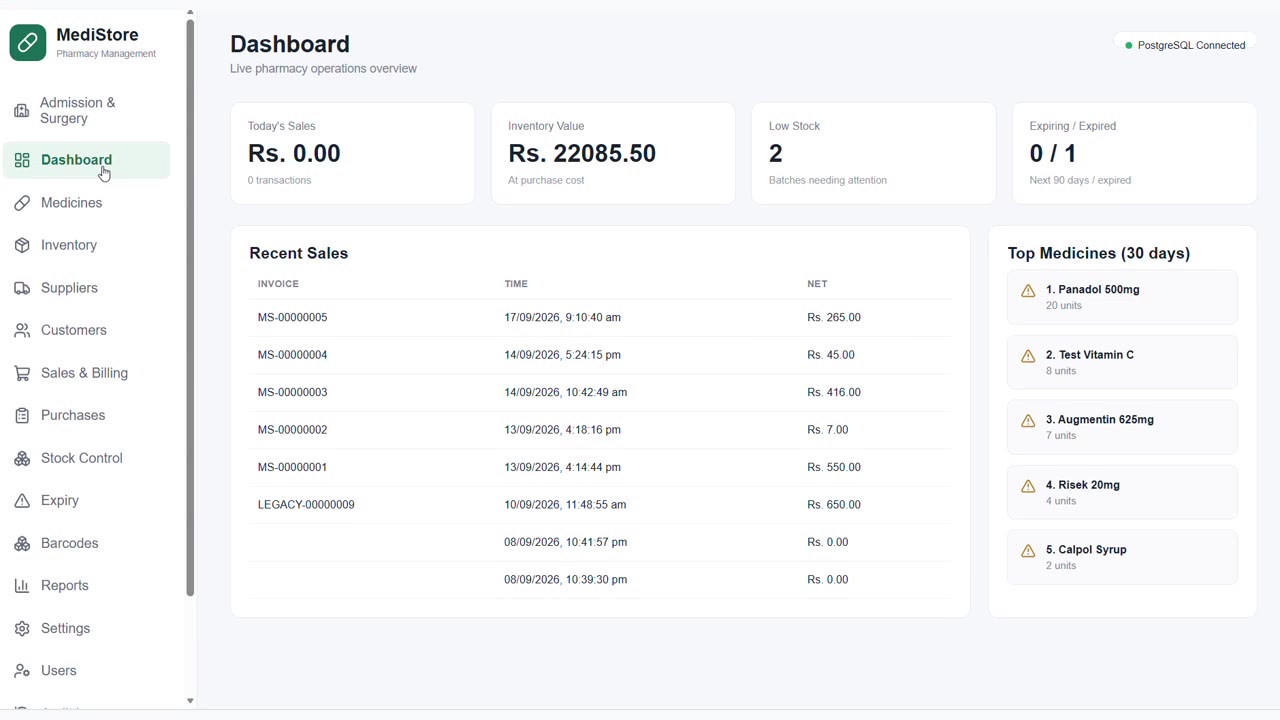Viewport: 1280px width, 720px height.
Task: Click warning icon beside Risek 20mg
Action: [1028, 486]
